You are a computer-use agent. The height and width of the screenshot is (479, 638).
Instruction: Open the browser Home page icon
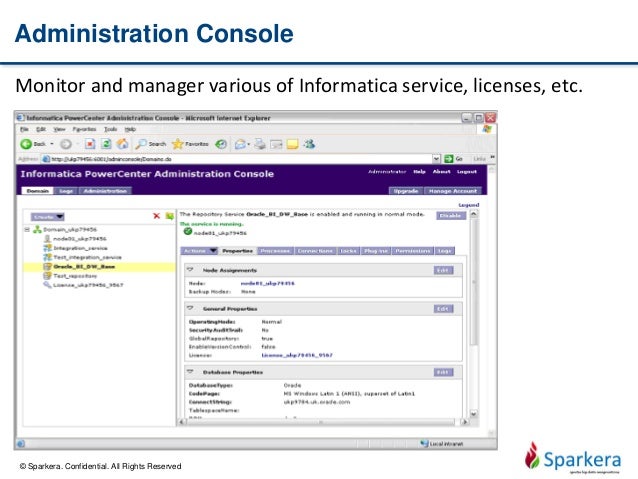pyautogui.click(x=122, y=144)
